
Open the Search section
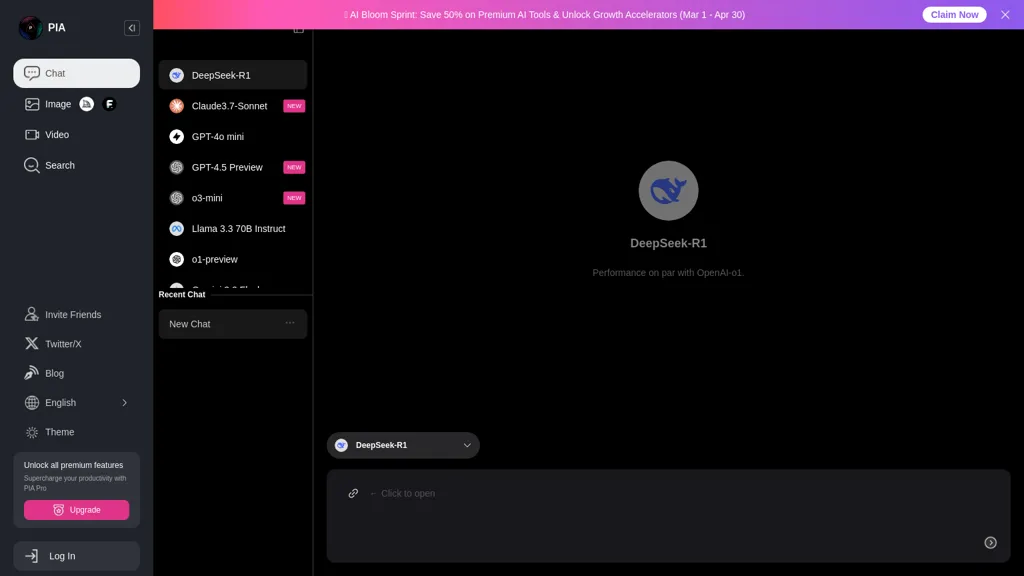point(76,165)
